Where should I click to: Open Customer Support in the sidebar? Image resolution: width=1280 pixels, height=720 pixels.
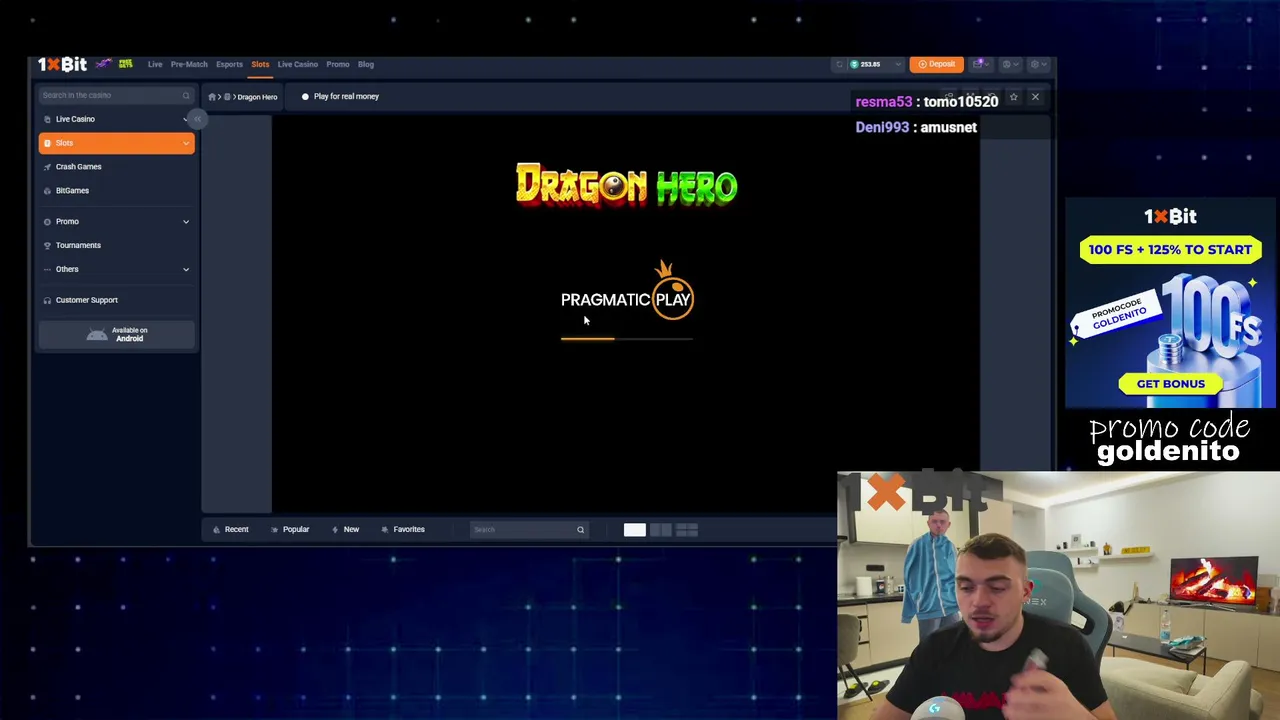pos(87,300)
